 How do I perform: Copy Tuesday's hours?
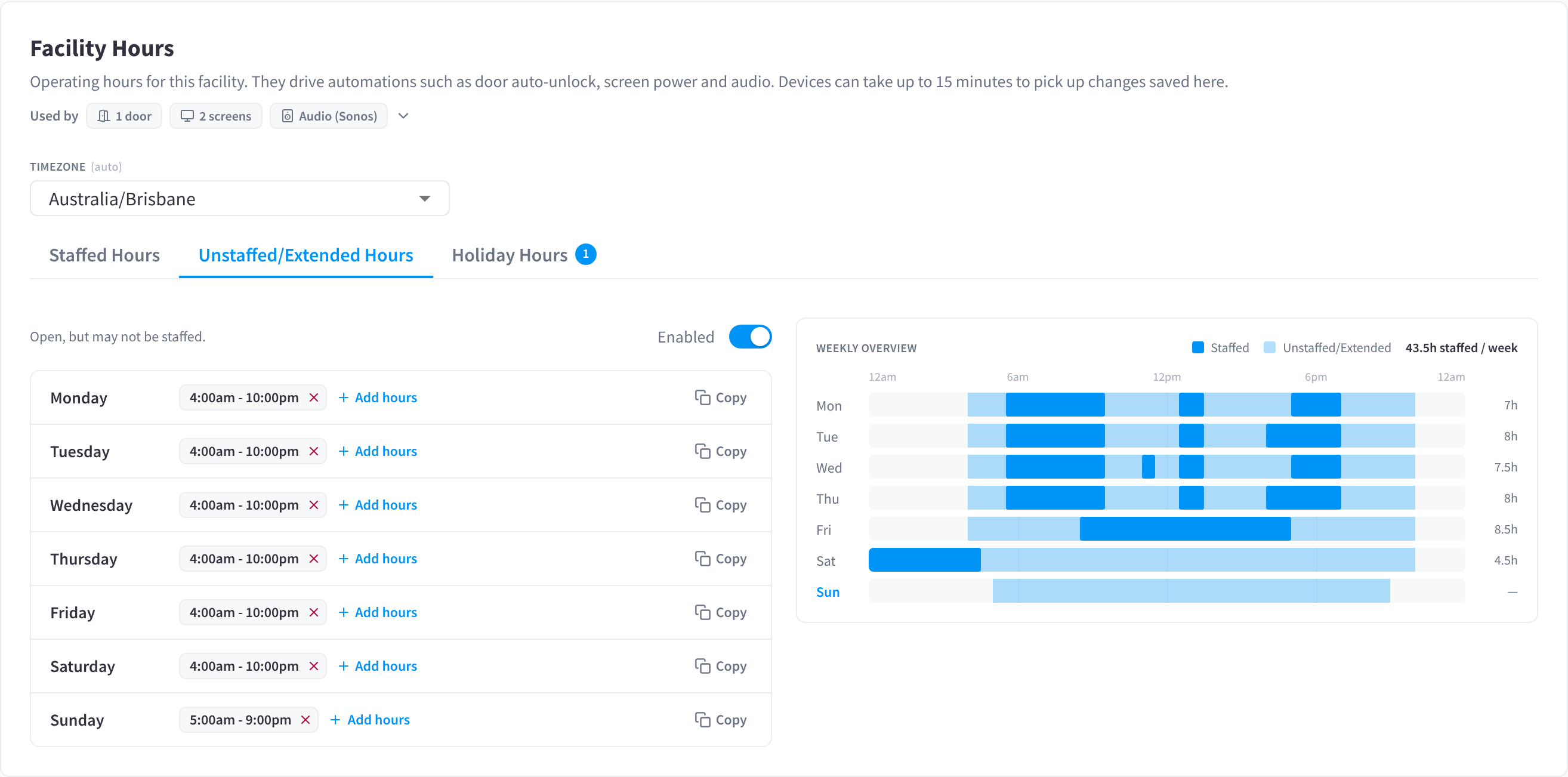(721, 451)
